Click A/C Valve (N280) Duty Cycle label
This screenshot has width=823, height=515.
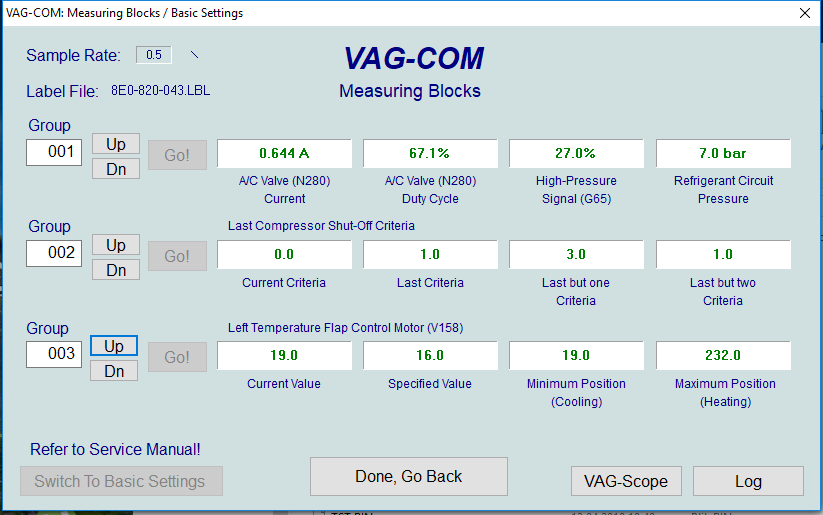pos(430,190)
